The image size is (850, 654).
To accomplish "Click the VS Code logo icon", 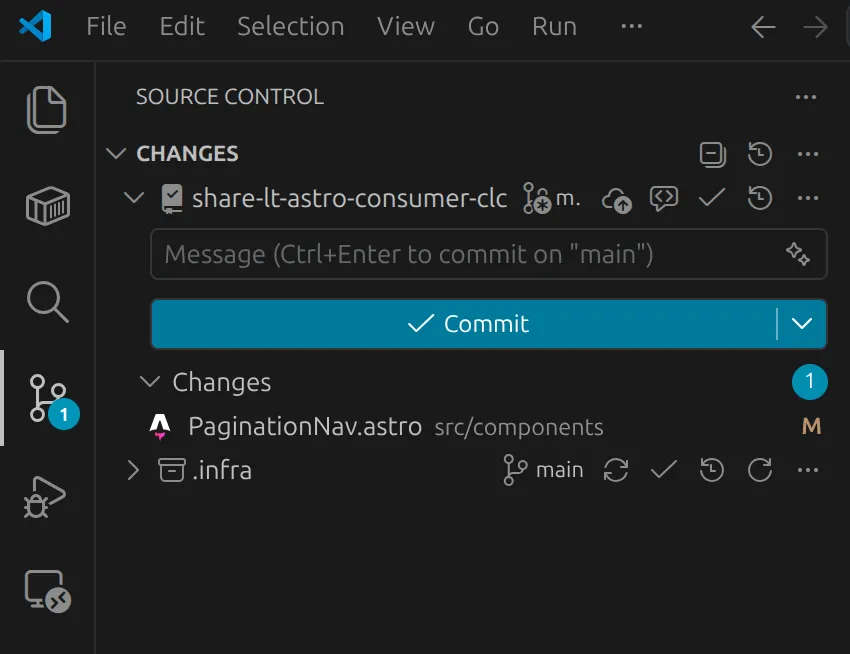I will pyautogui.click(x=35, y=26).
